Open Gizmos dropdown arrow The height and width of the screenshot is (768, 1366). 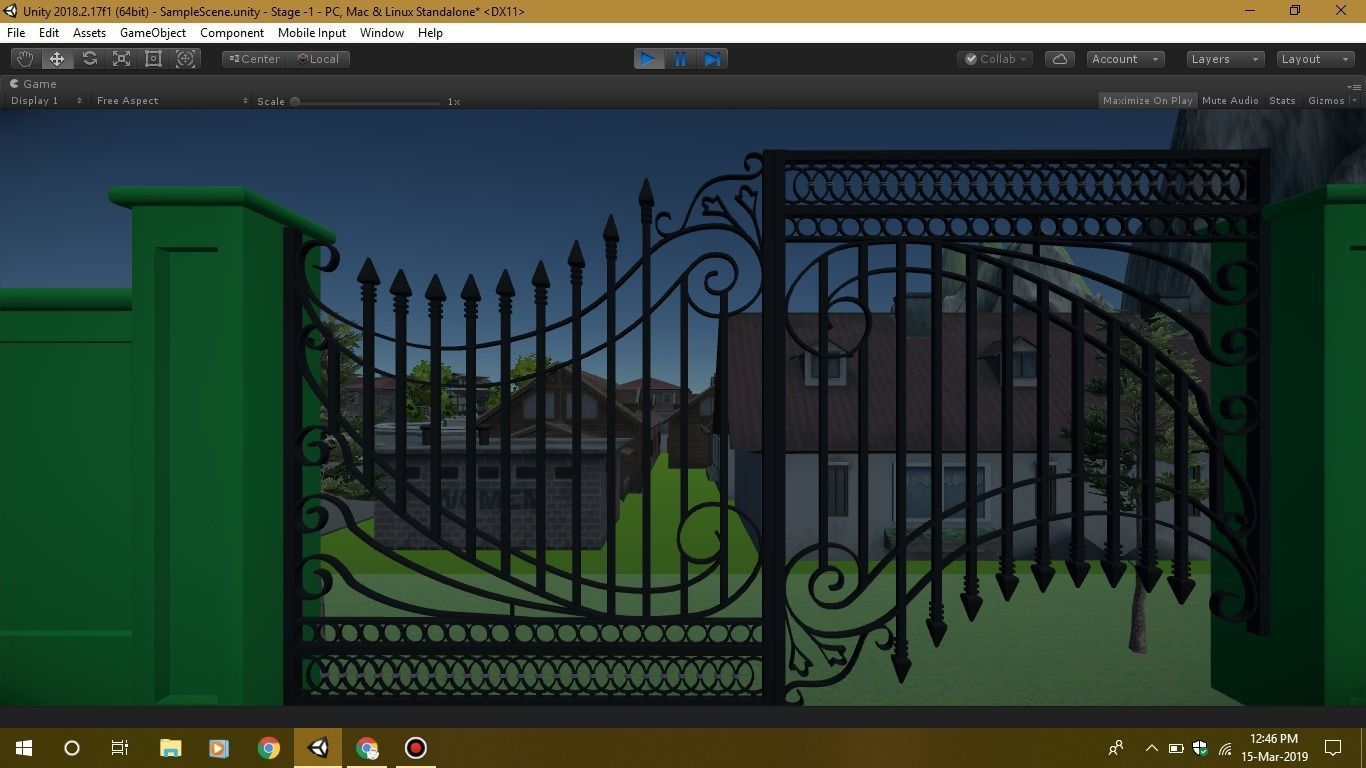click(1354, 100)
